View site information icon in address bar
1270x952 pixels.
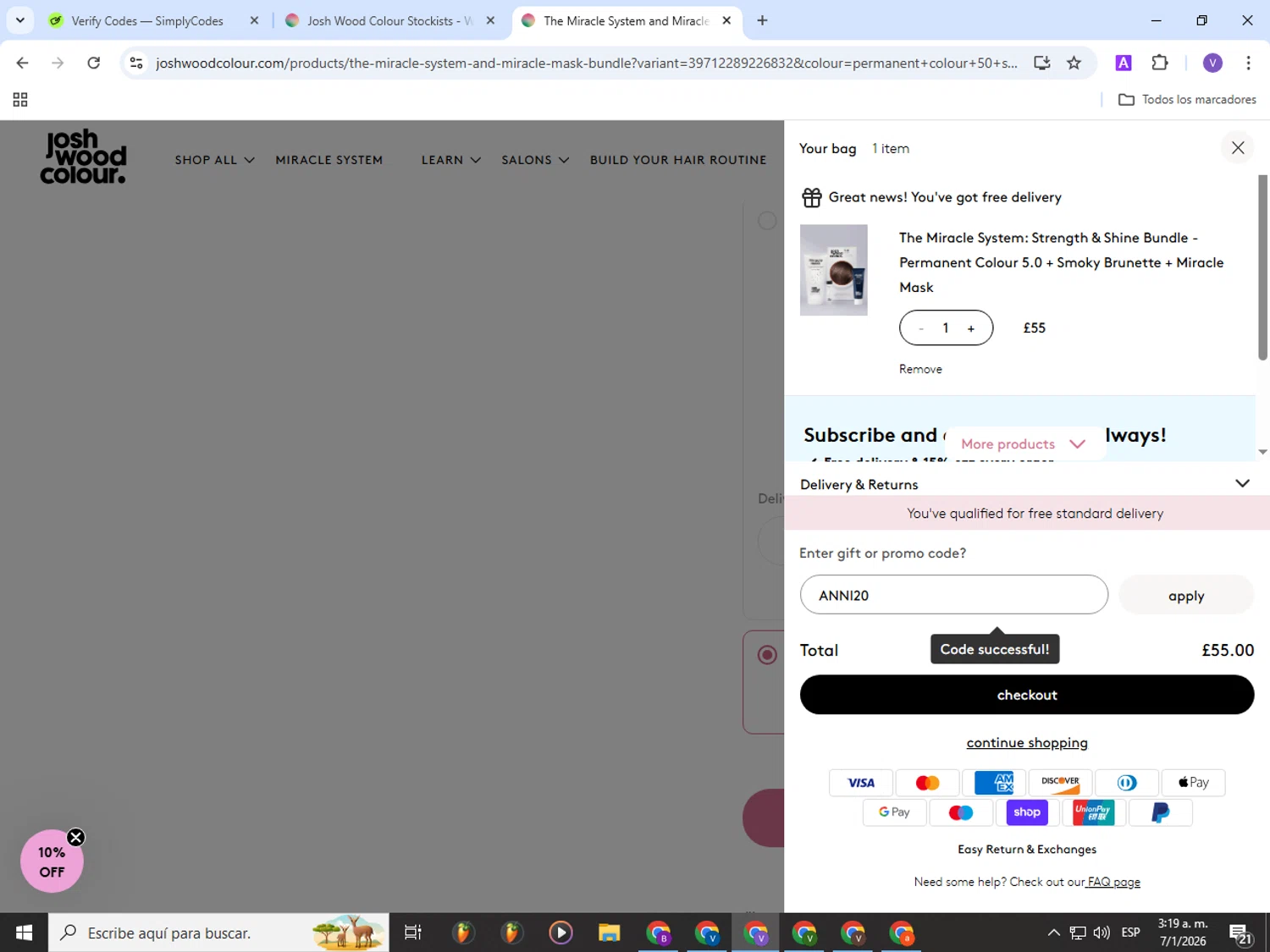coord(136,63)
